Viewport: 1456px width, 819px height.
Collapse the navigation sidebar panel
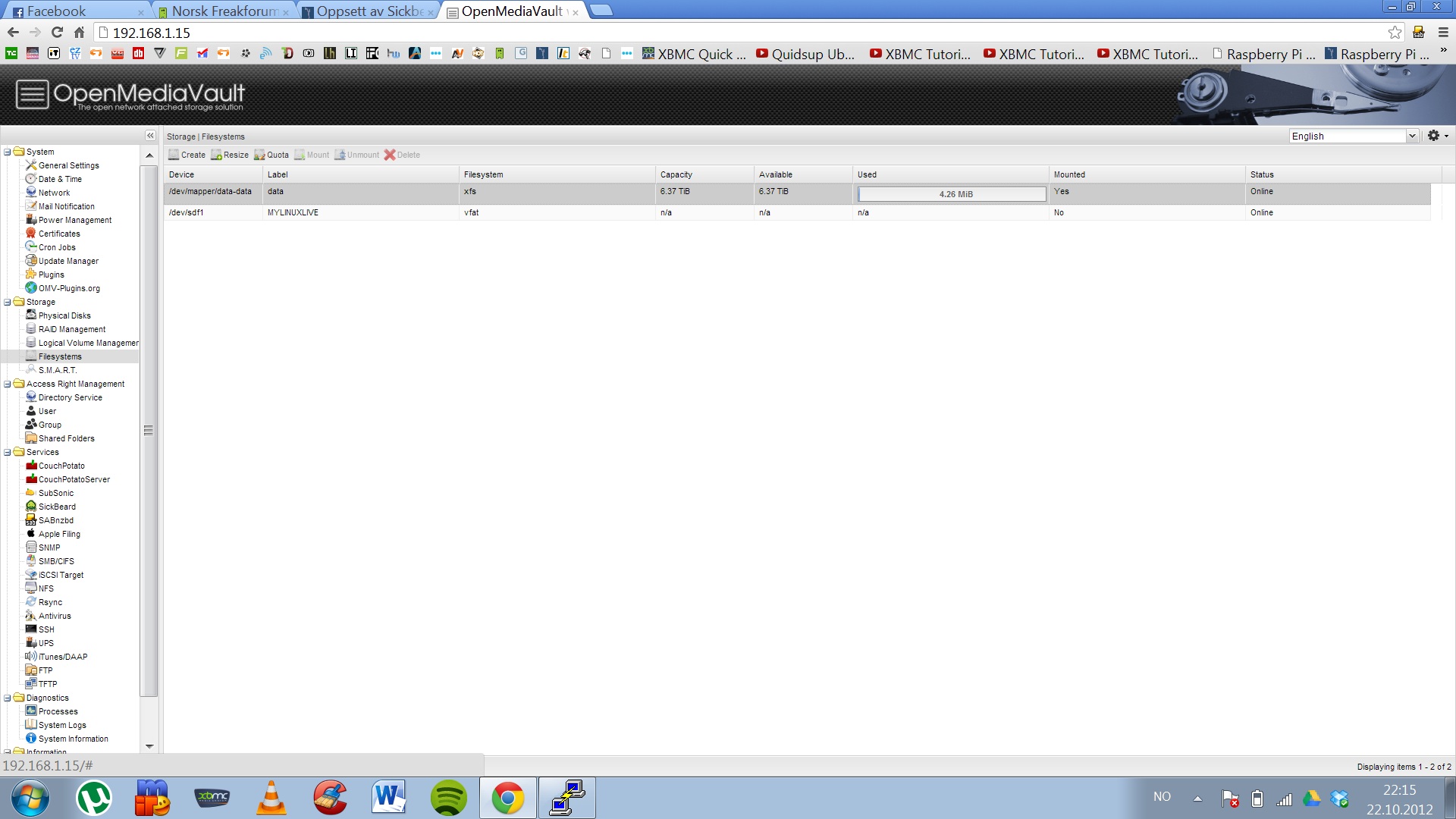point(150,136)
